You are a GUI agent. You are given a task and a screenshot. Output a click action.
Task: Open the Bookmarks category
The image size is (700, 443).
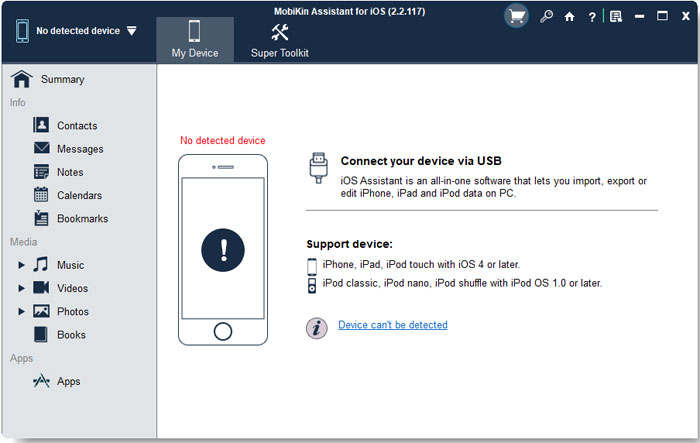pyautogui.click(x=83, y=219)
